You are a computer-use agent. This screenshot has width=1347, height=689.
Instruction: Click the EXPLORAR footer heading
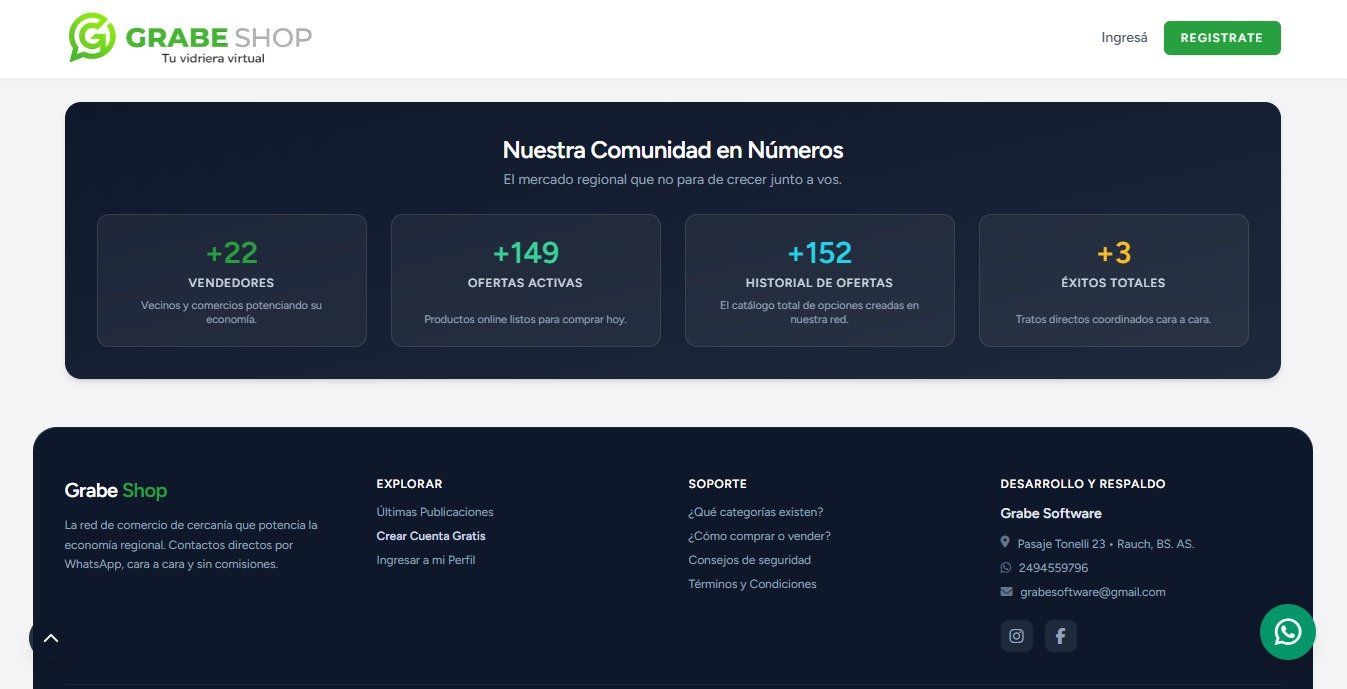click(409, 484)
